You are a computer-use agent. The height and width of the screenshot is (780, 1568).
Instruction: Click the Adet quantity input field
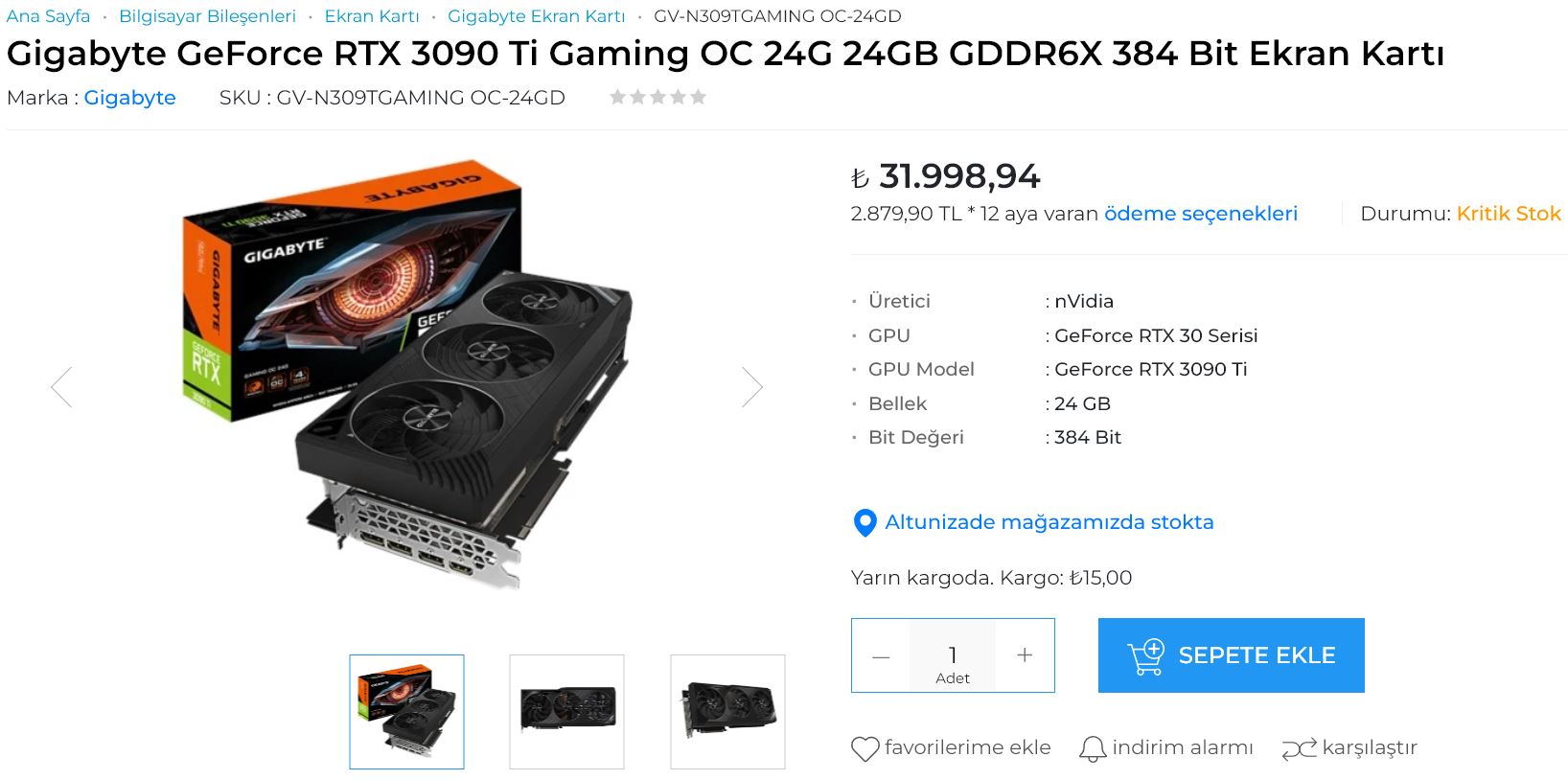(x=953, y=655)
